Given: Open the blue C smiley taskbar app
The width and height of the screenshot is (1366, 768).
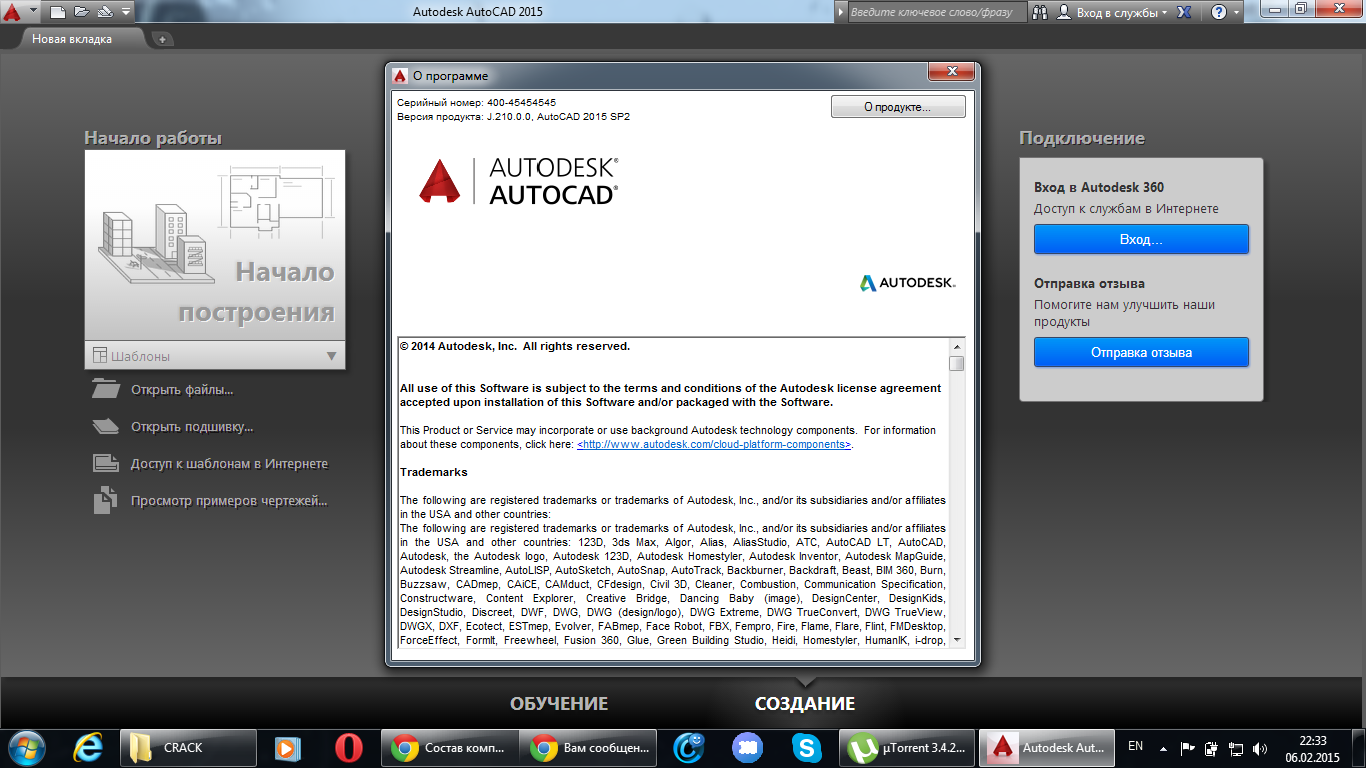Looking at the screenshot, I should pyautogui.click(x=688, y=747).
